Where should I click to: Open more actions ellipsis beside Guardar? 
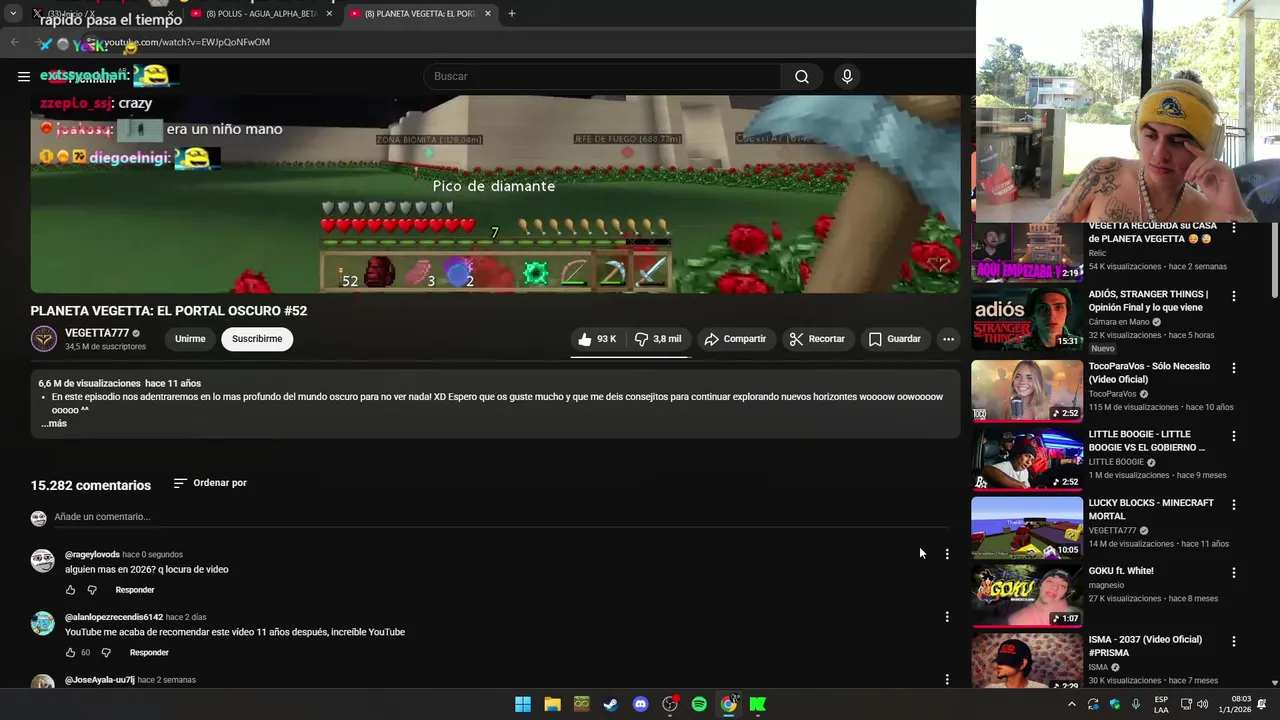(948, 339)
